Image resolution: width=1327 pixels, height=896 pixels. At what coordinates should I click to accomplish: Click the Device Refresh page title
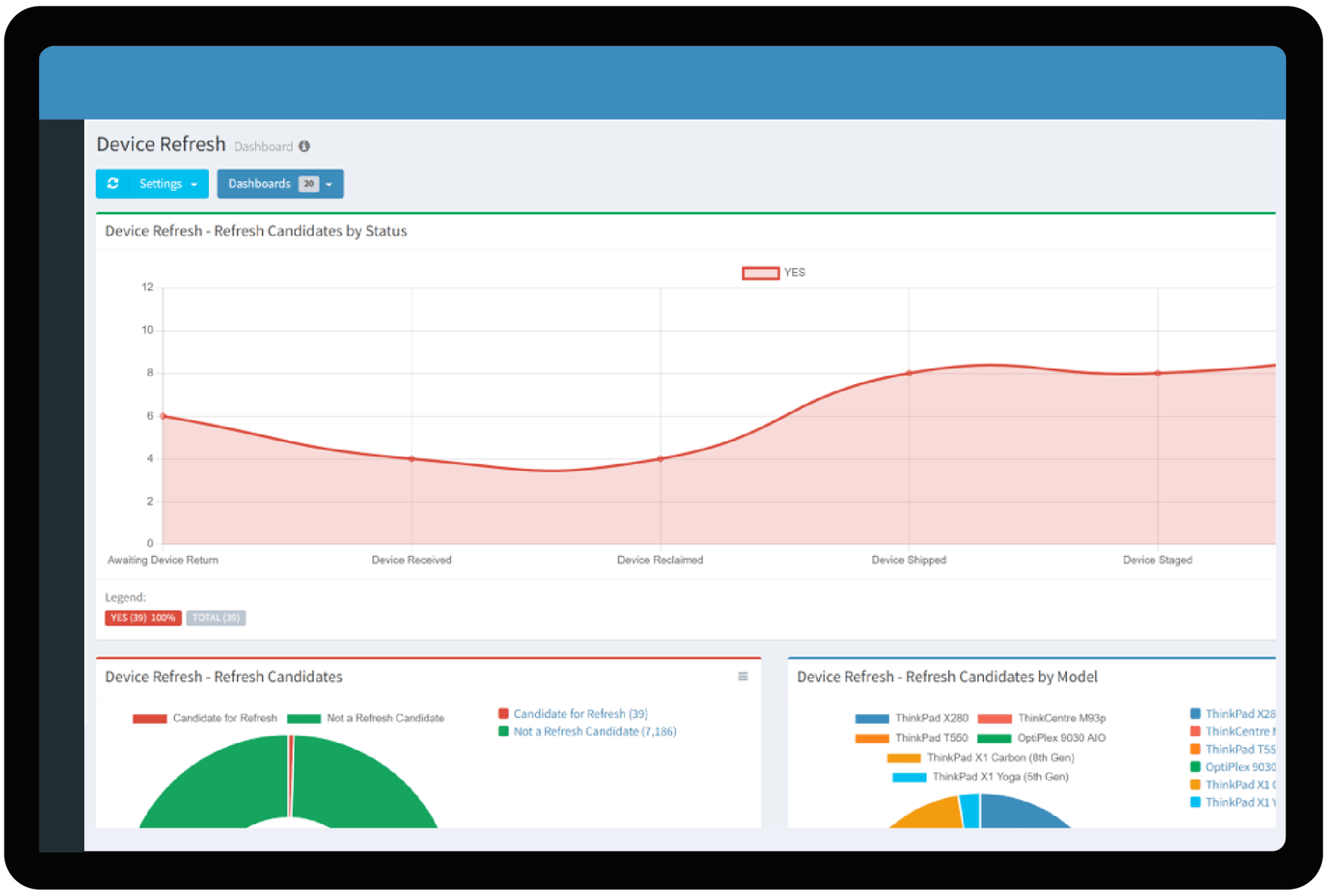(161, 144)
